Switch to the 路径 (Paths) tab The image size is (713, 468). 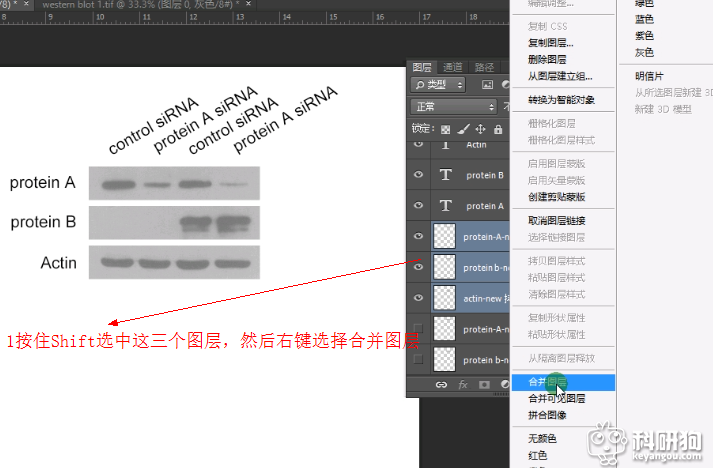[484, 67]
